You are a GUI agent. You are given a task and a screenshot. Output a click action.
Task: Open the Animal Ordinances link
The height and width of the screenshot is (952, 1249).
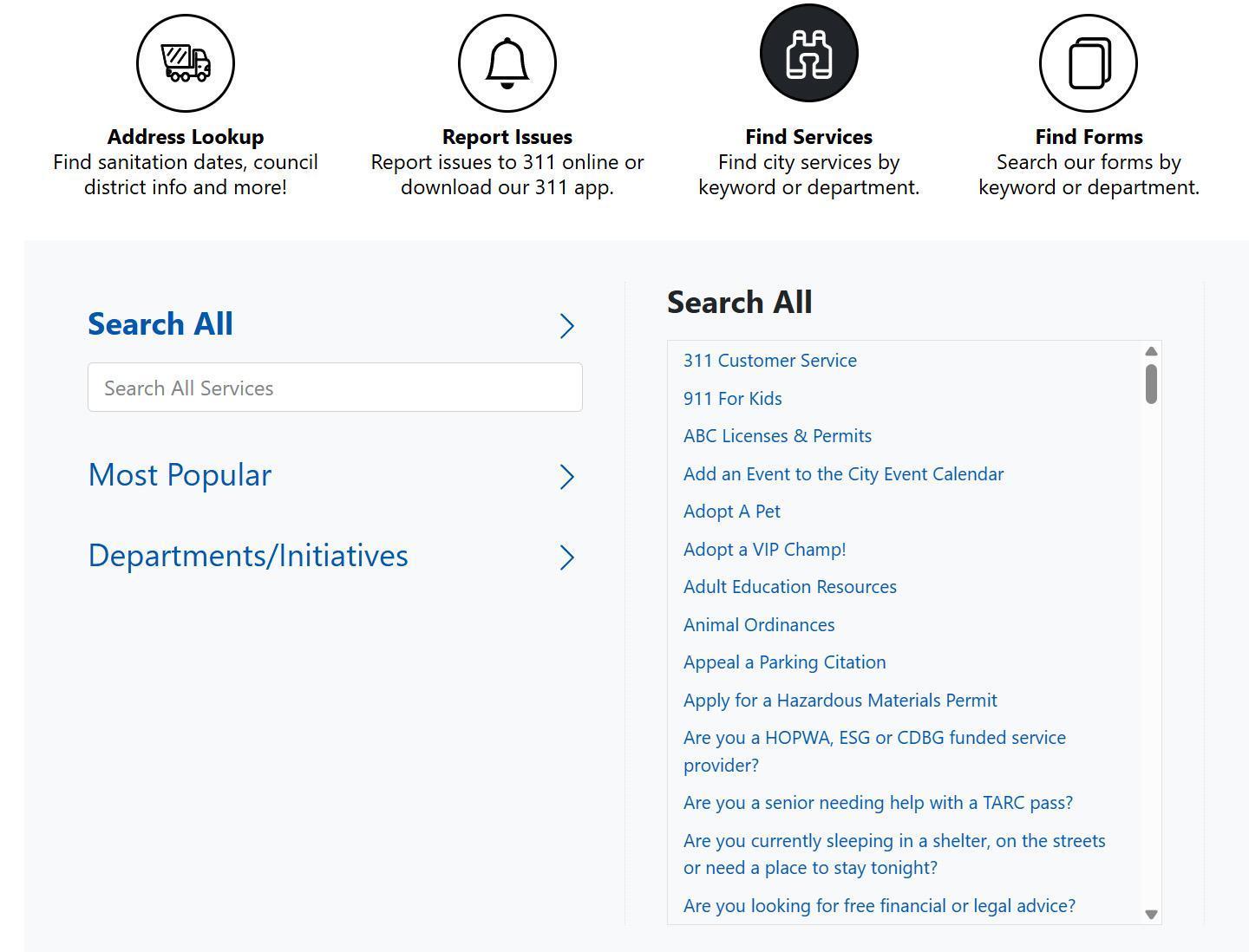pyautogui.click(x=759, y=625)
